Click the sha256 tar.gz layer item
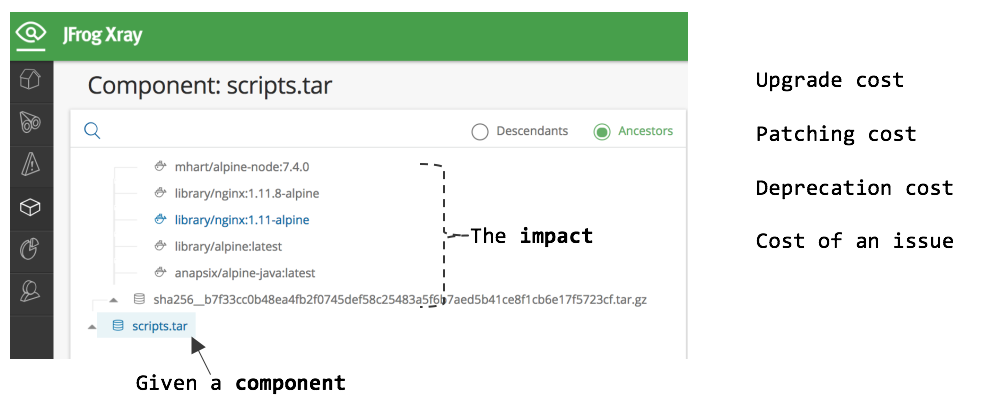Viewport: 994px width, 414px height. [x=400, y=299]
